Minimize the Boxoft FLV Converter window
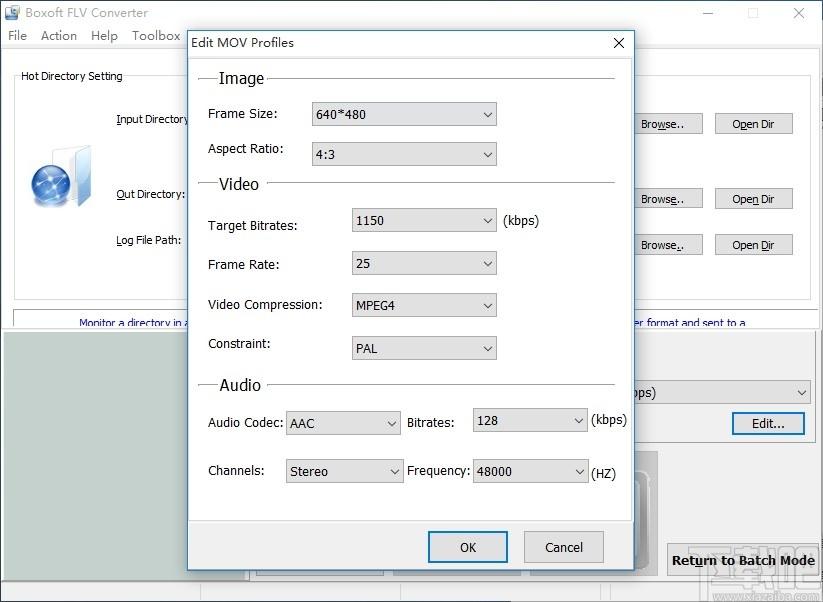 (x=708, y=13)
